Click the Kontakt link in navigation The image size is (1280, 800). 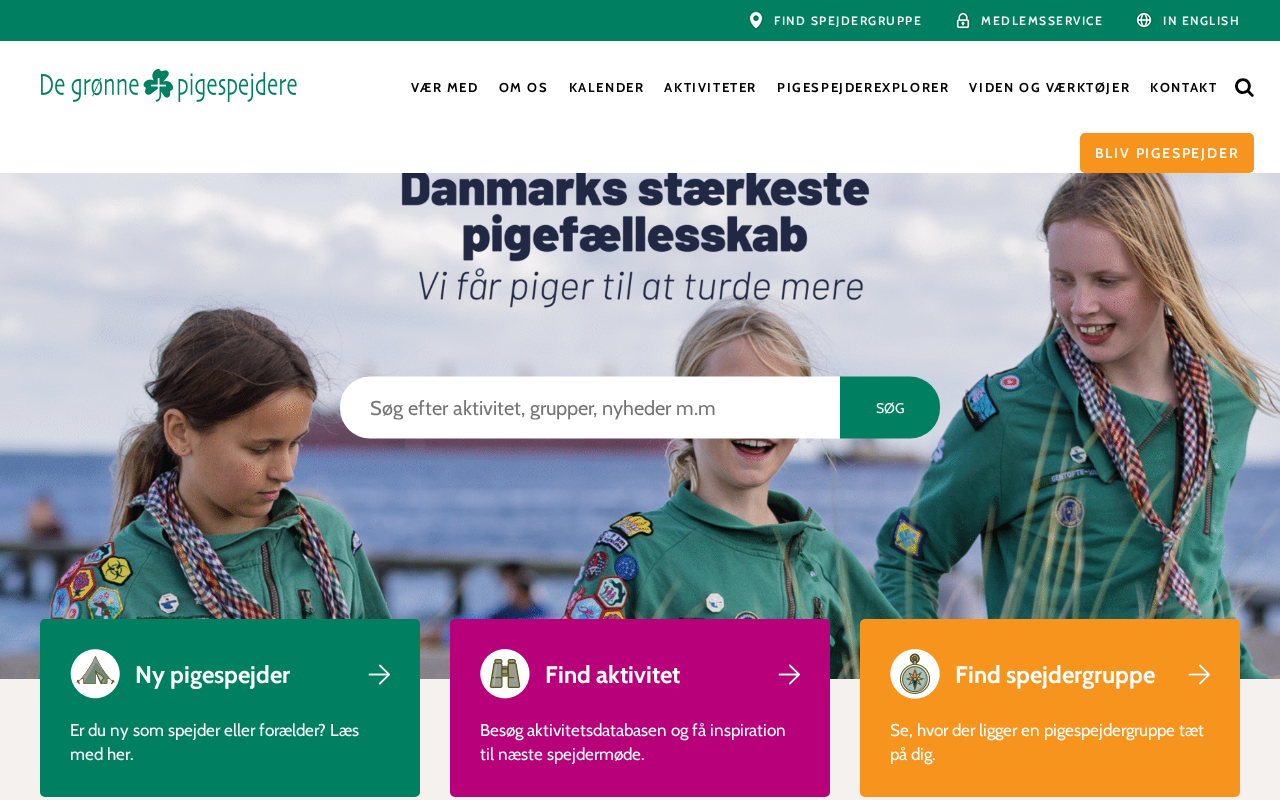tap(1183, 88)
